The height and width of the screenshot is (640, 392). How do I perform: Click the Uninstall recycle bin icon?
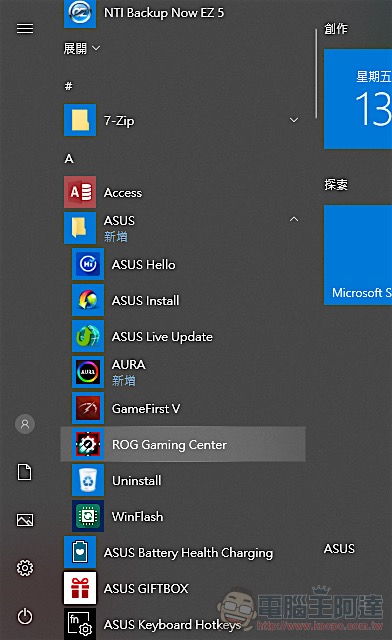88,480
